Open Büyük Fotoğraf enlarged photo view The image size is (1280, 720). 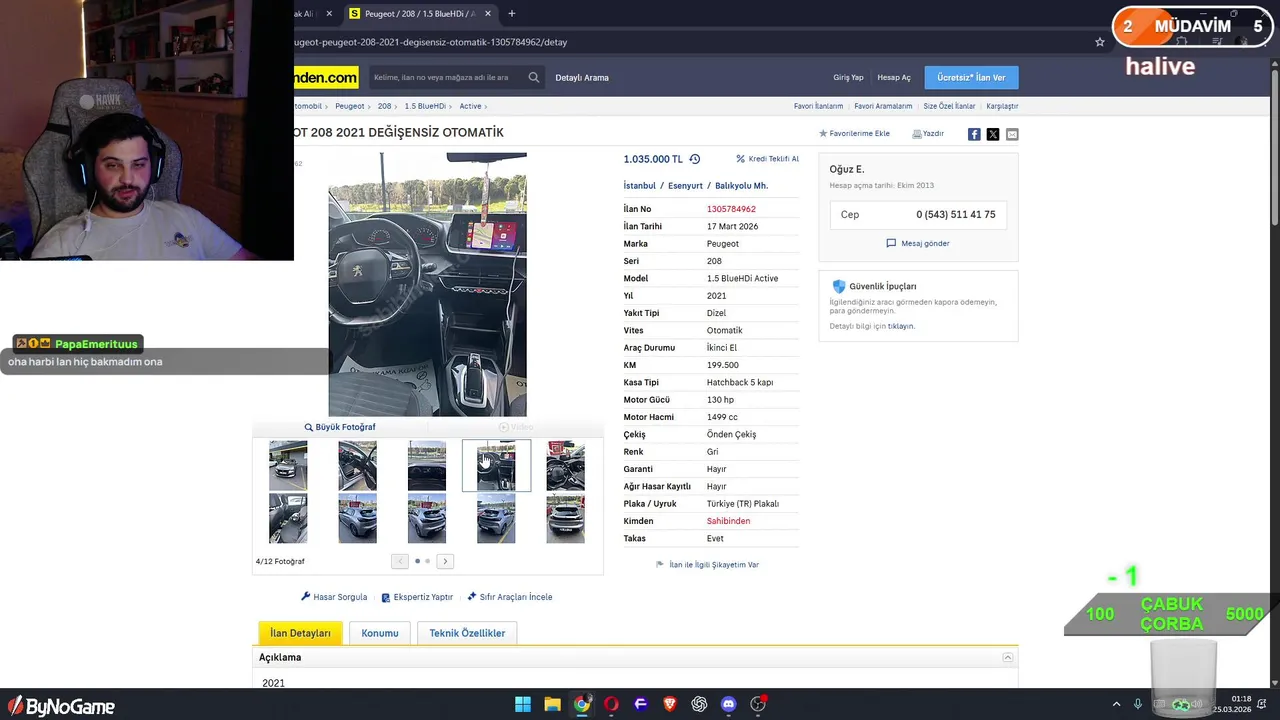coord(340,427)
